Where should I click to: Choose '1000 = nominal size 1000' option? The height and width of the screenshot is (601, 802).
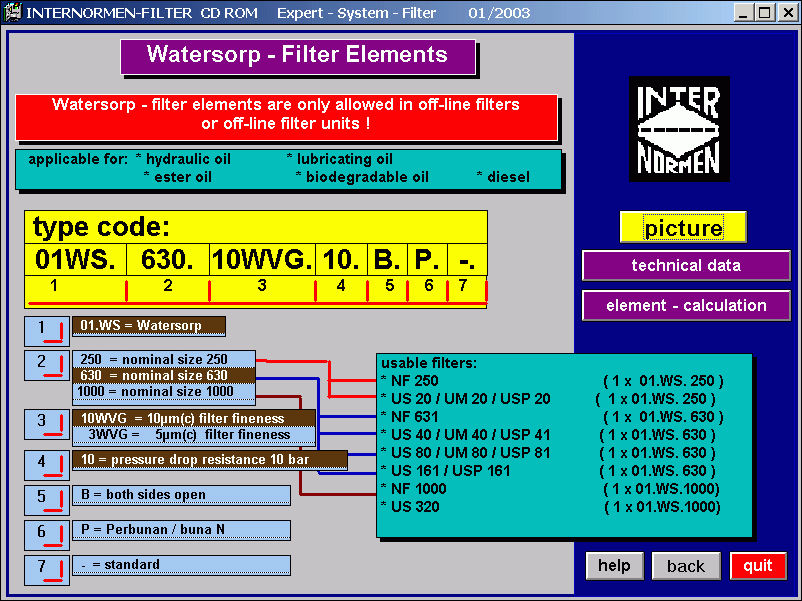coord(164,392)
